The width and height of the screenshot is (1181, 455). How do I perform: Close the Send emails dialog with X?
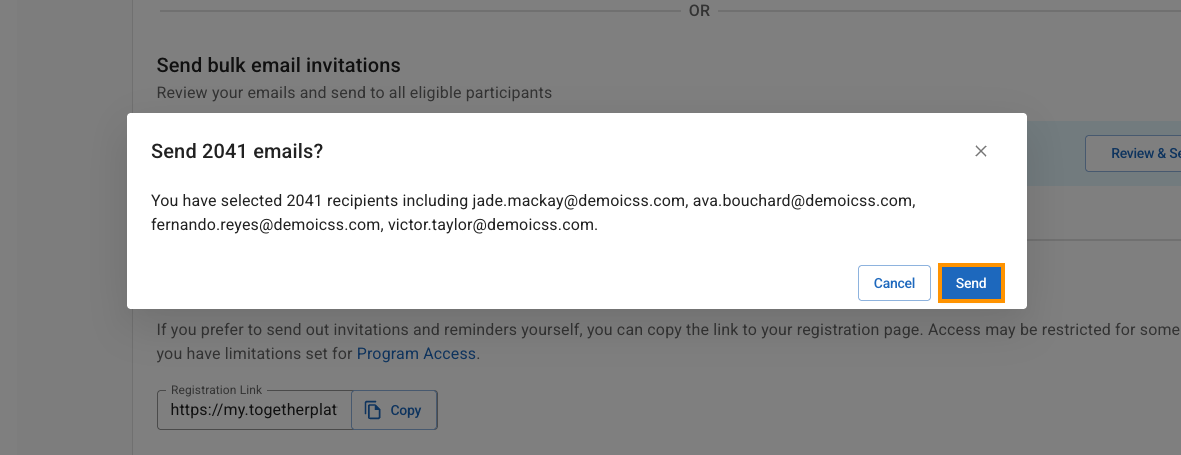click(981, 151)
